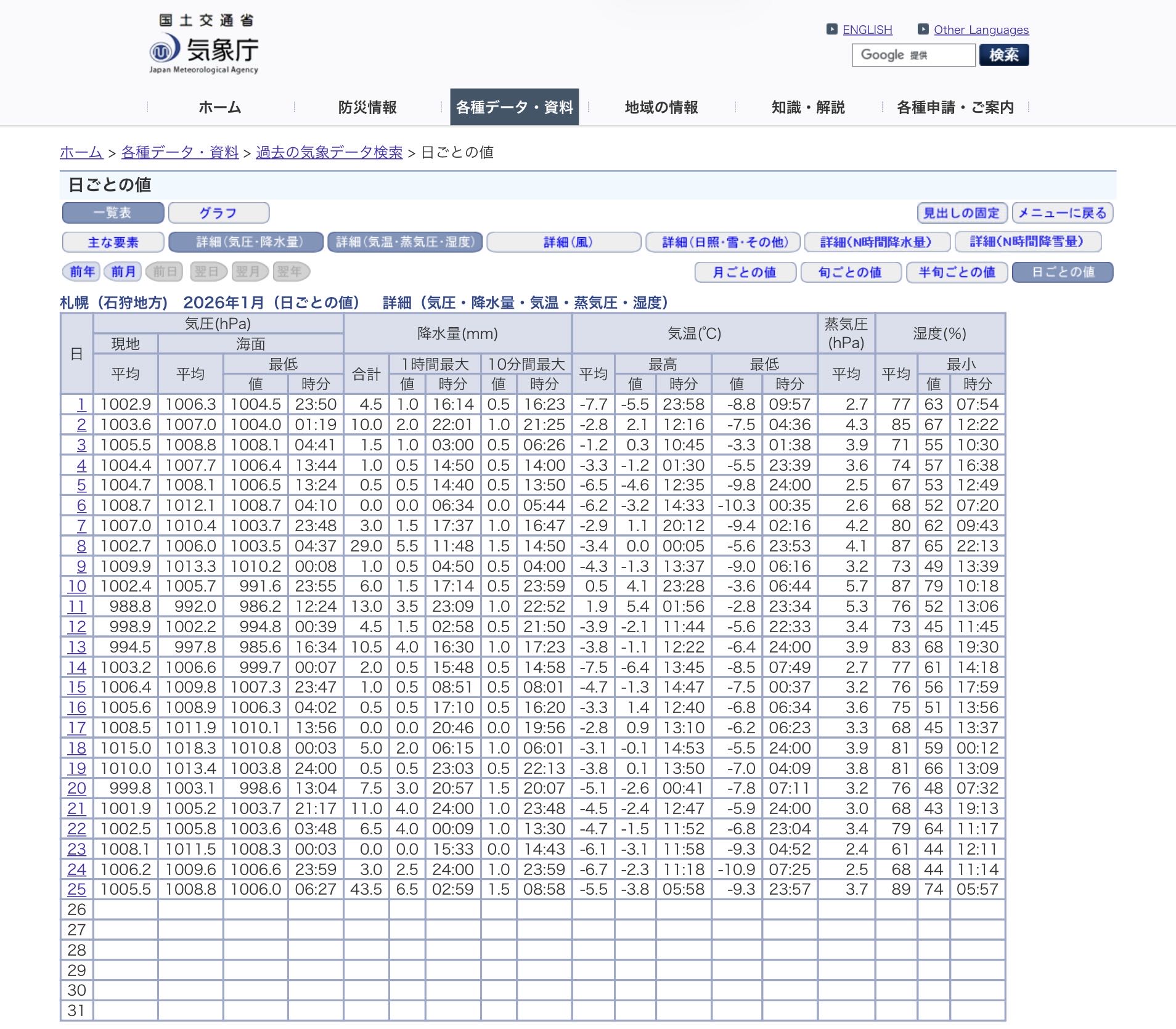Open the 防災情報 menu item
1176x1029 pixels.
tap(367, 107)
